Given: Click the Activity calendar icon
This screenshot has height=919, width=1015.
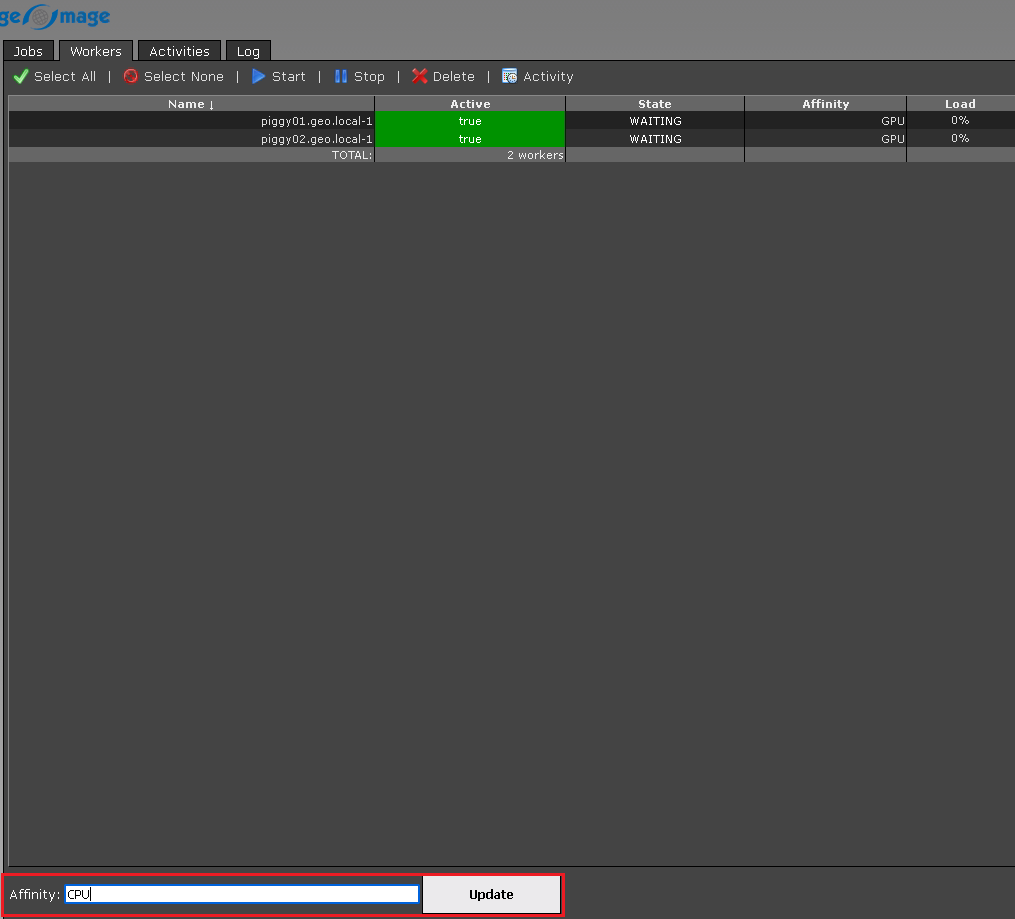Looking at the screenshot, I should (x=509, y=76).
